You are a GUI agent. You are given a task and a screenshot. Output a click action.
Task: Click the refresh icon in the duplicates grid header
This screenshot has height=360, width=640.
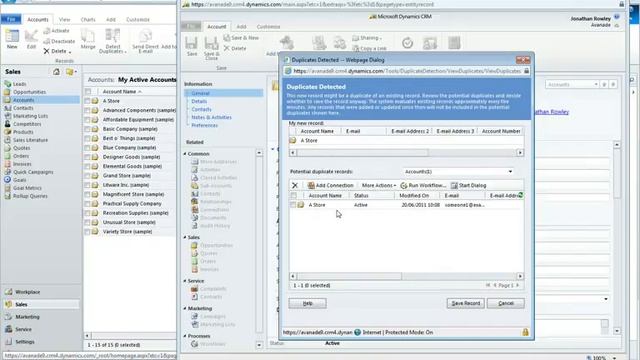520,196
